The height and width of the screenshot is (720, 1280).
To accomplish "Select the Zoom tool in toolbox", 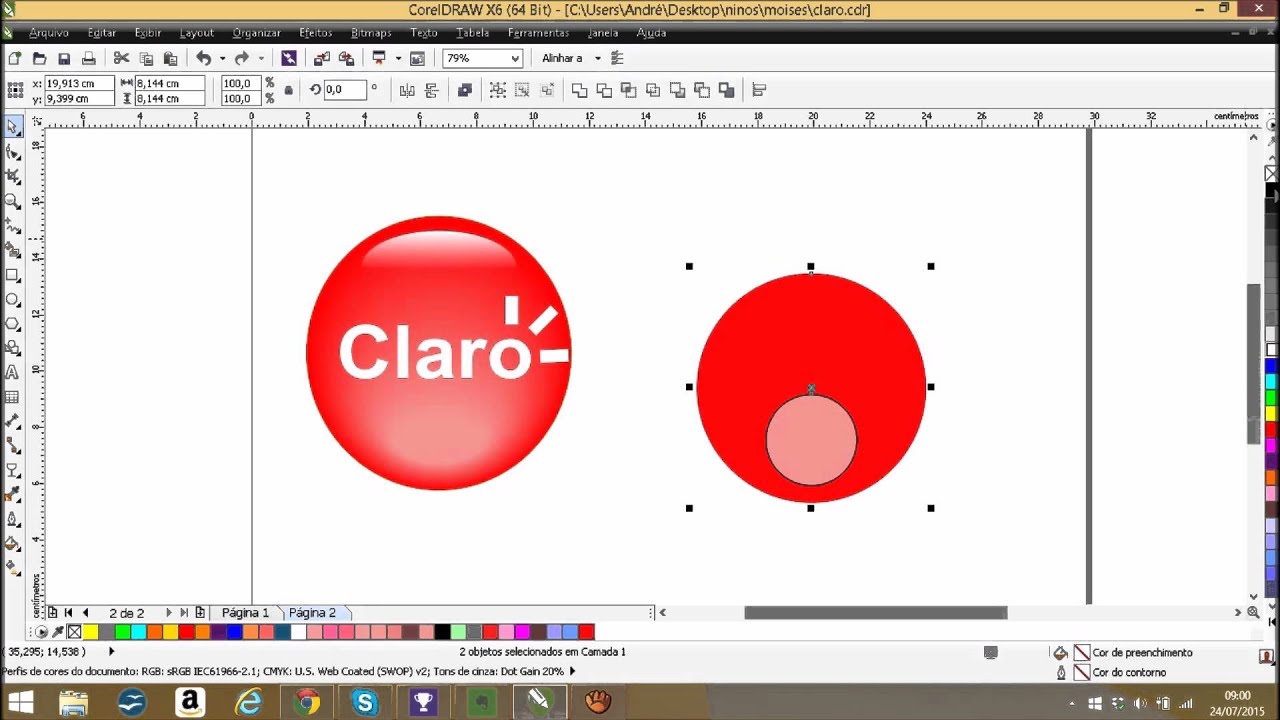I will 12,201.
